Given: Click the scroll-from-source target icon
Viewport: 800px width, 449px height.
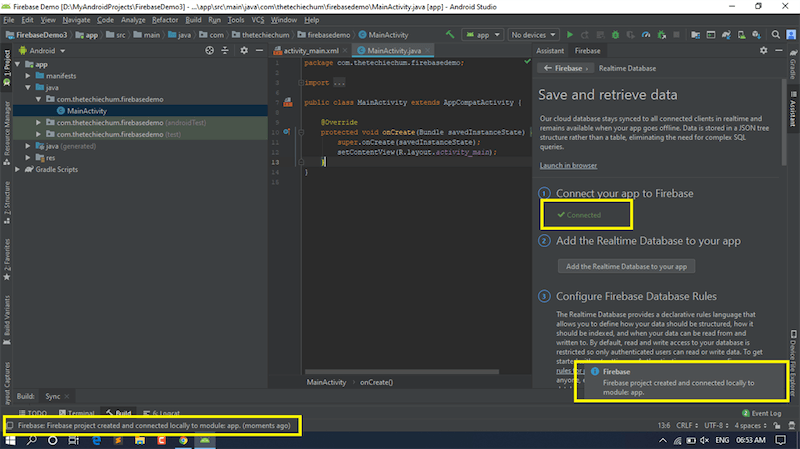Looking at the screenshot, I should tap(208, 50).
